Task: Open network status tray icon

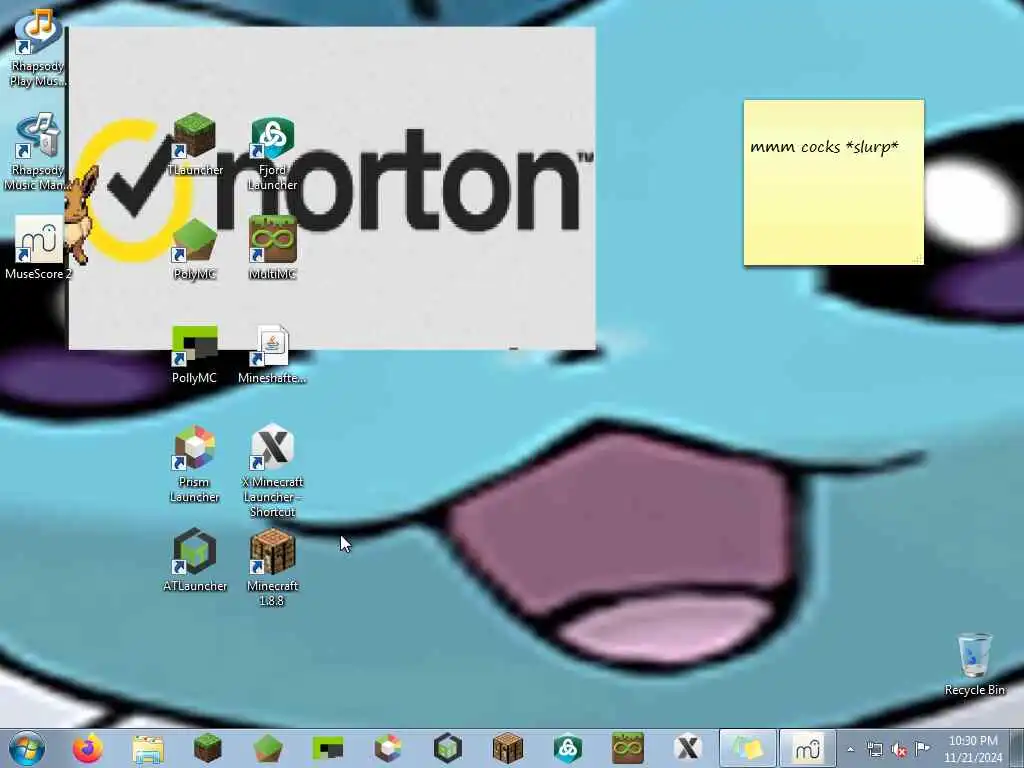Action: coord(874,750)
